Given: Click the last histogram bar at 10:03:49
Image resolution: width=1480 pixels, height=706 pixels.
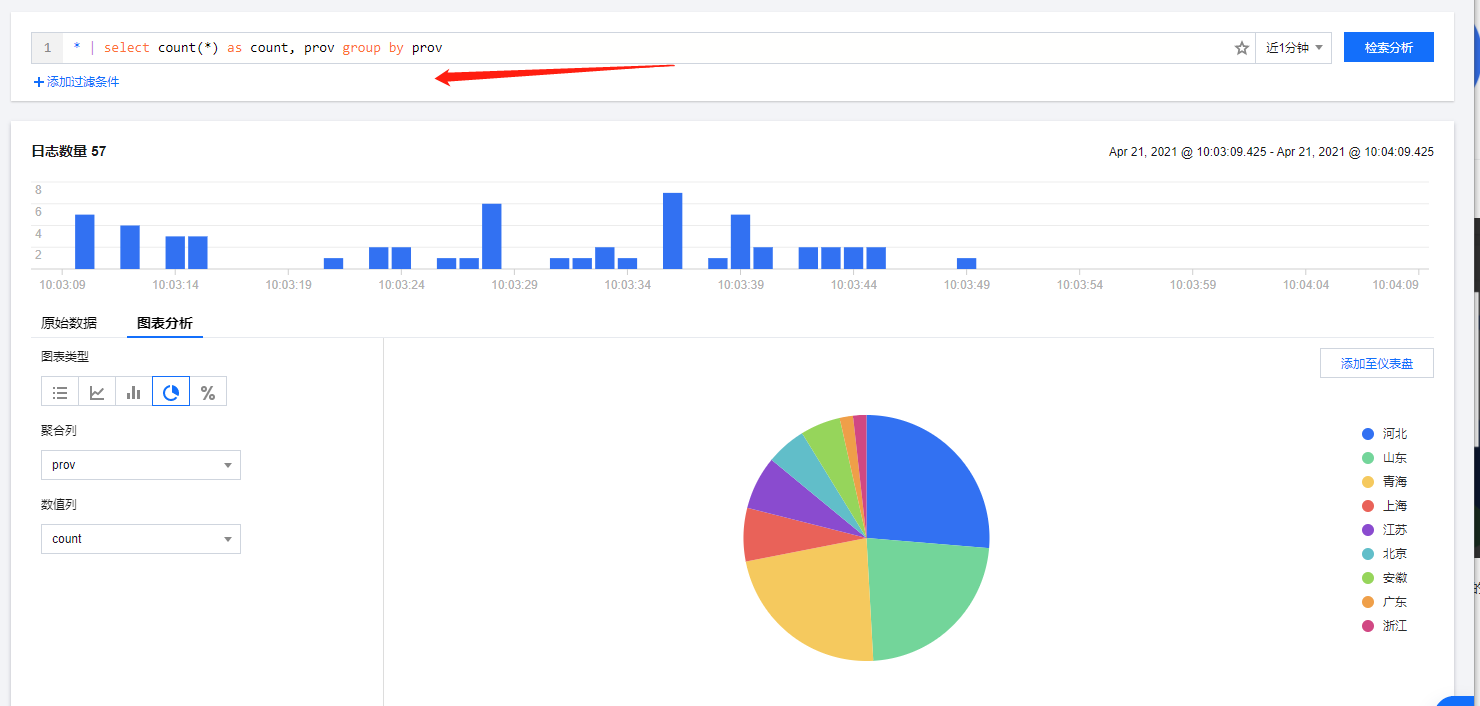Looking at the screenshot, I should [x=966, y=263].
